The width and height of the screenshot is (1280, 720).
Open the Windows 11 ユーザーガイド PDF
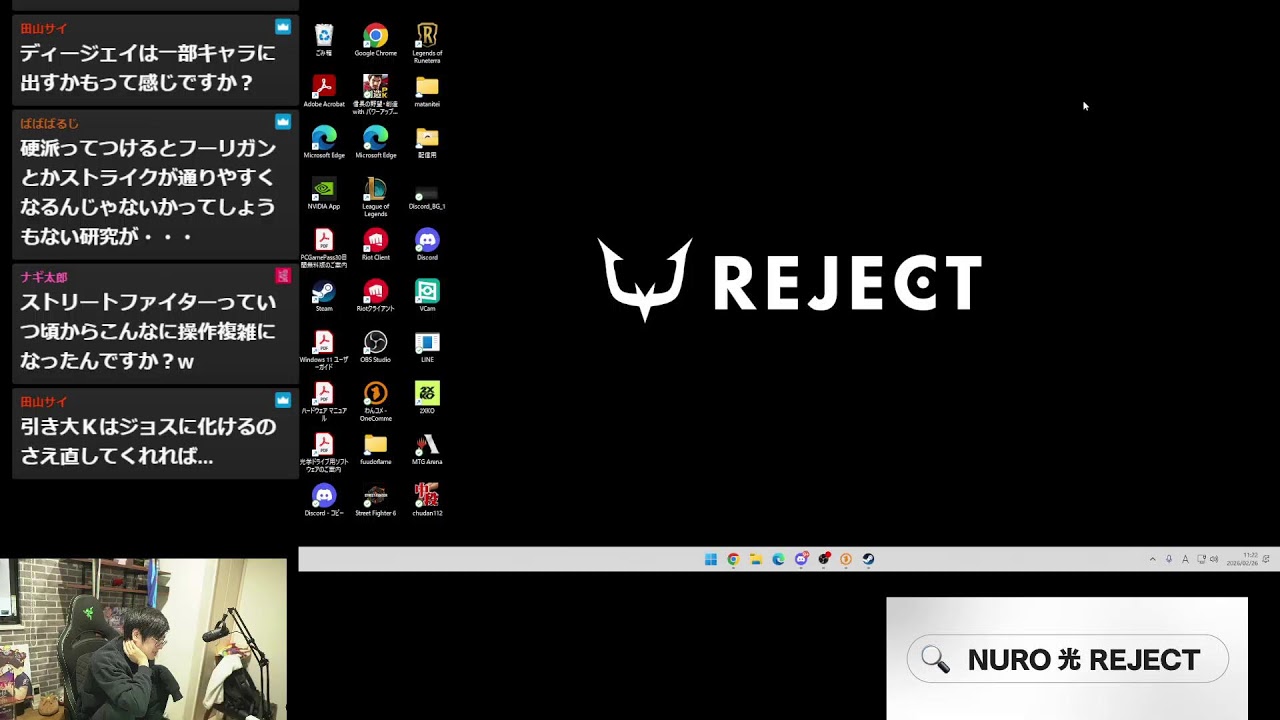[x=324, y=350]
